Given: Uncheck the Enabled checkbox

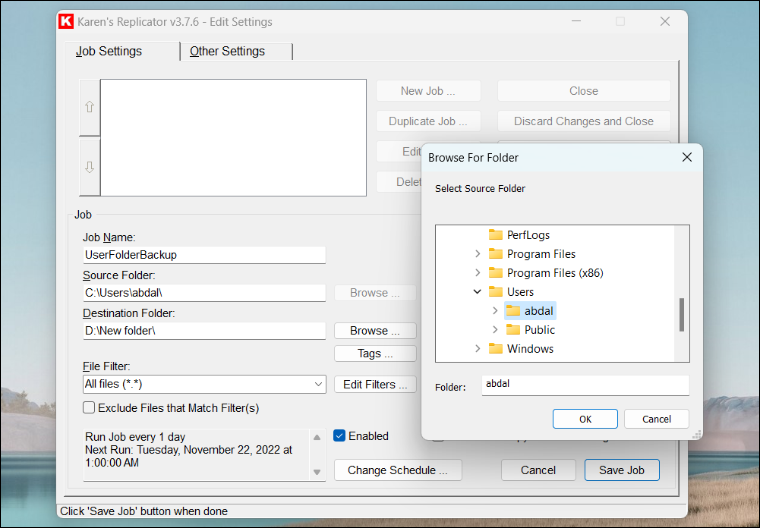Looking at the screenshot, I should [339, 435].
